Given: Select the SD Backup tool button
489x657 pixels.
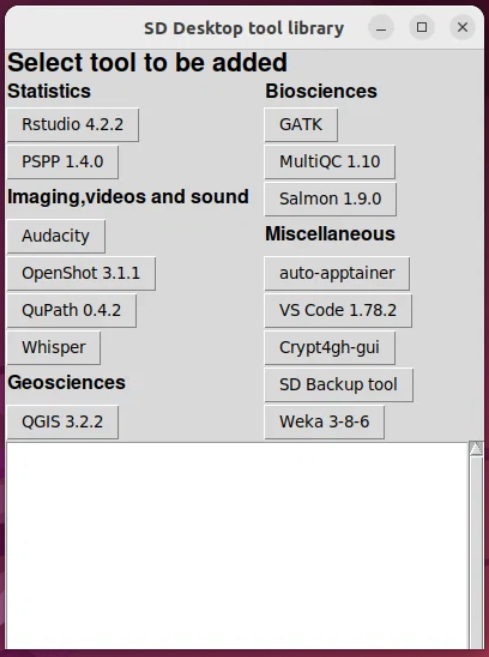Looking at the screenshot, I should click(339, 385).
